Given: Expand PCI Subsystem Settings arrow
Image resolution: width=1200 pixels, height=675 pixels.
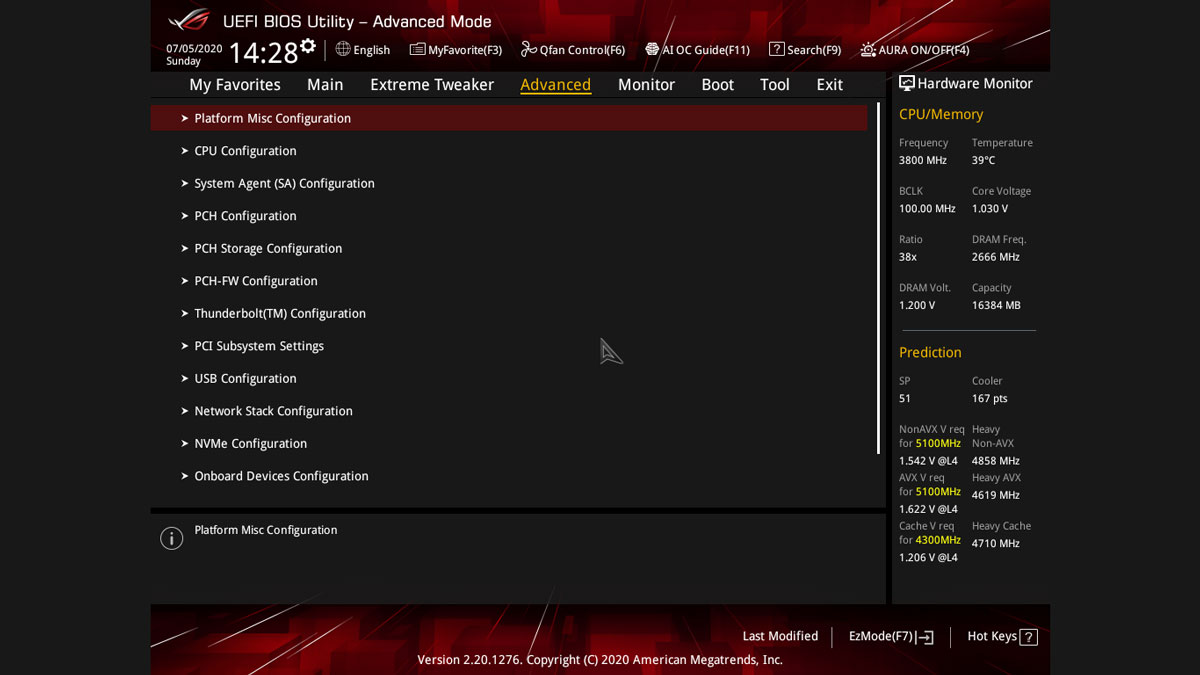Looking at the screenshot, I should pos(185,346).
